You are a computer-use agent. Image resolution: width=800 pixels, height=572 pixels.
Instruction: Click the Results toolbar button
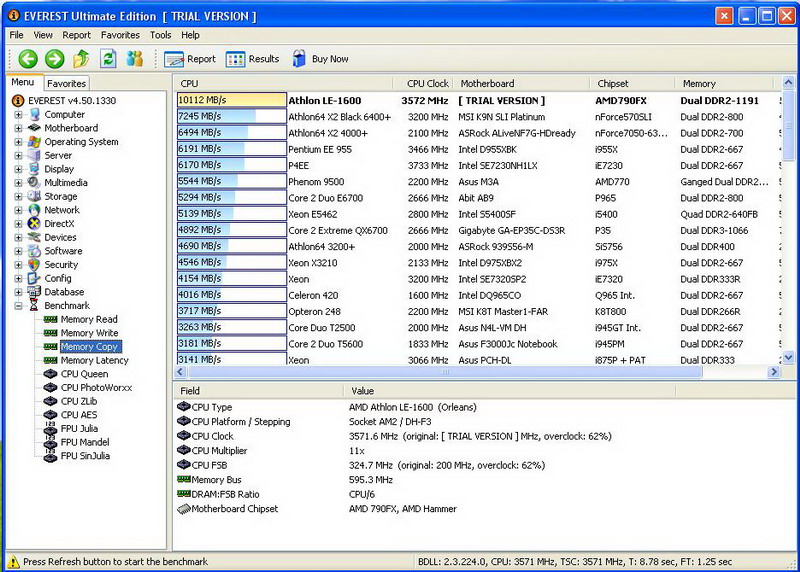pos(253,59)
